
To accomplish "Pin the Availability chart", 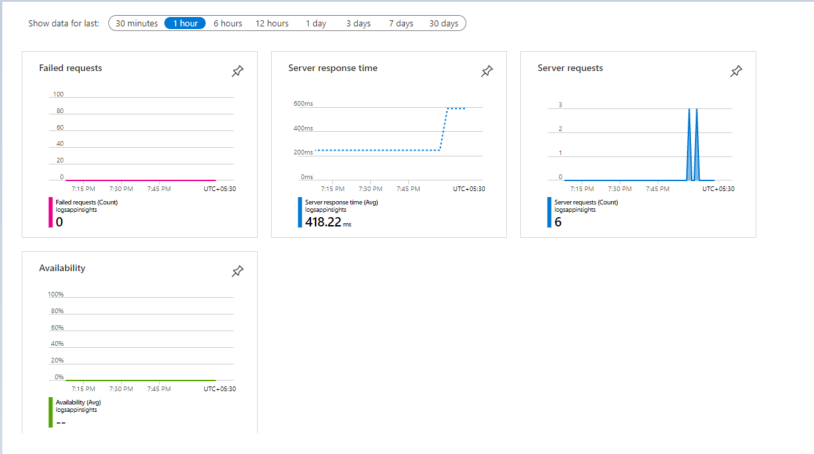I will (x=237, y=271).
